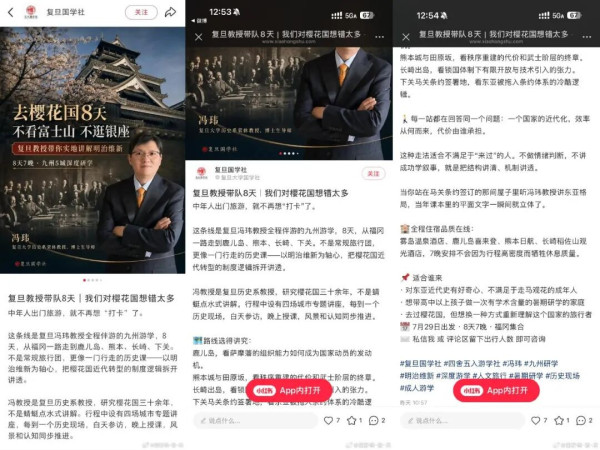Tap the 说点什么 comment field in the right panel
Viewport: 600px width, 450px height.
[x=463, y=421]
